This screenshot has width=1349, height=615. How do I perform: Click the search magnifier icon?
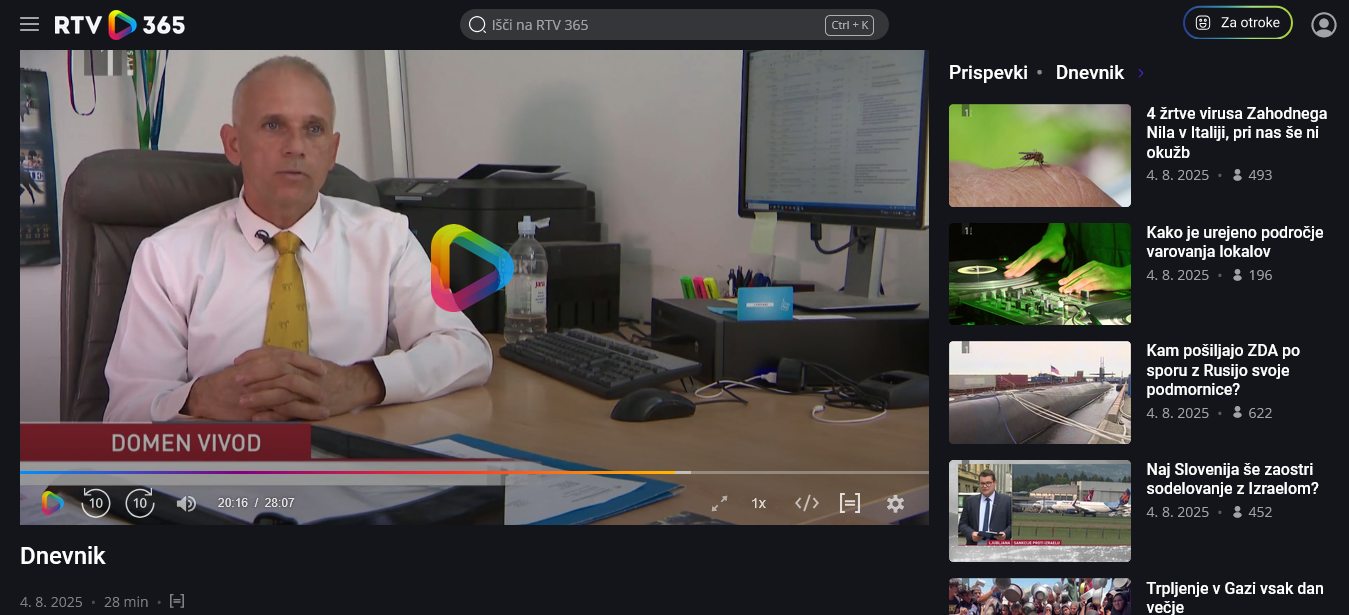tap(477, 24)
